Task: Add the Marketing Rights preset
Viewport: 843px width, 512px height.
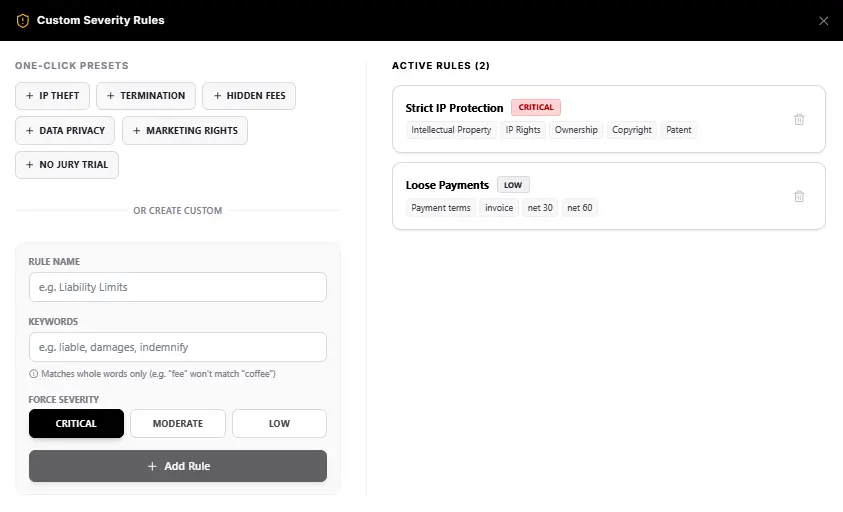Action: point(185,131)
